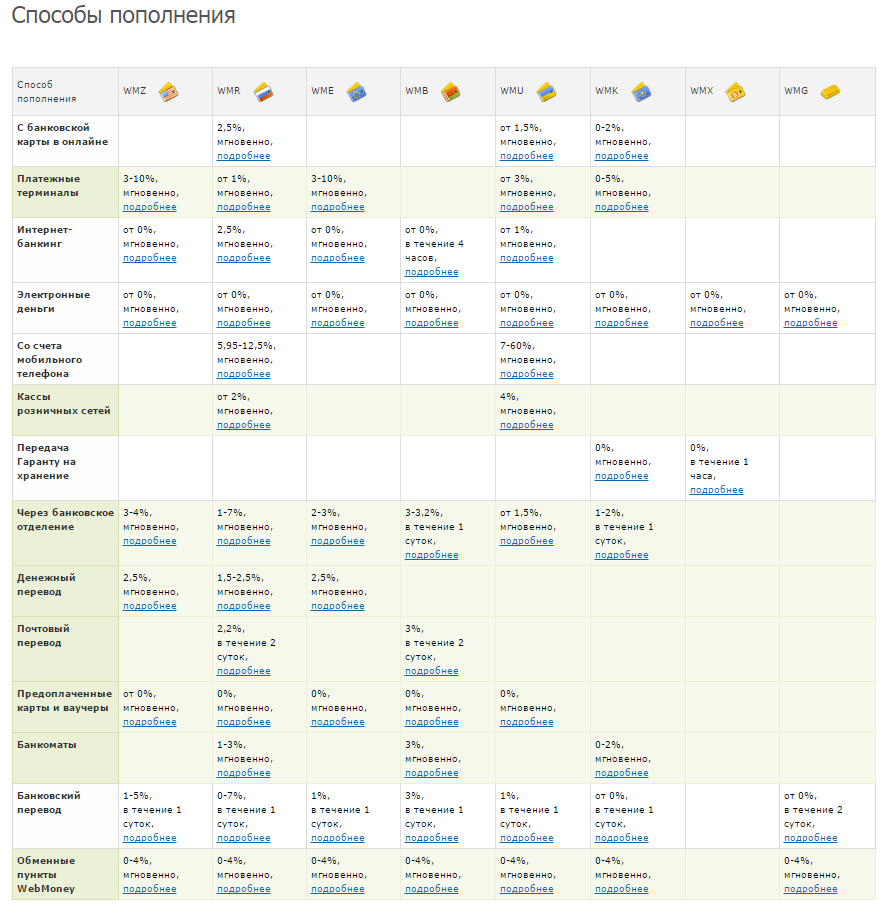Open подробнее for WMX Guarantor storage transfer
Image resolution: width=884 pixels, height=909 pixels.
[x=716, y=490]
